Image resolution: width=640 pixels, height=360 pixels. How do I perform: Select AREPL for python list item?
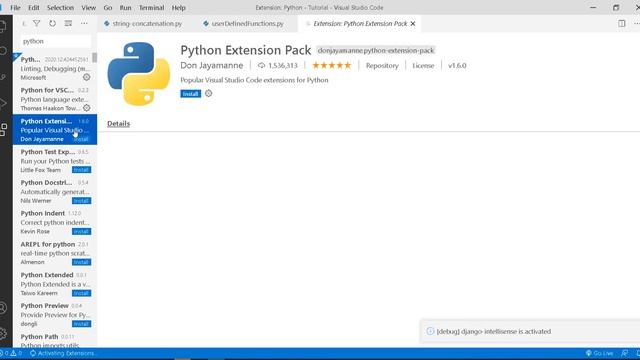point(55,253)
